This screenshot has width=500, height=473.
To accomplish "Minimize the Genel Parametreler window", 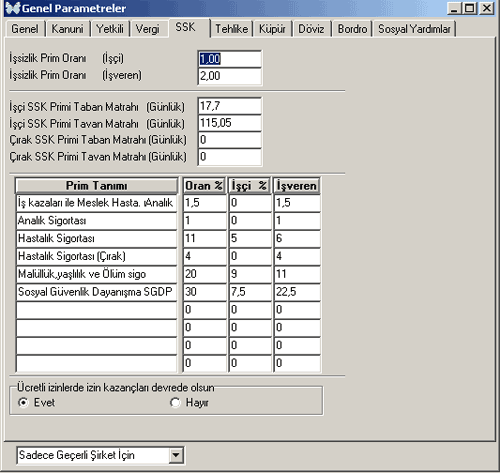I will pos(454,8).
